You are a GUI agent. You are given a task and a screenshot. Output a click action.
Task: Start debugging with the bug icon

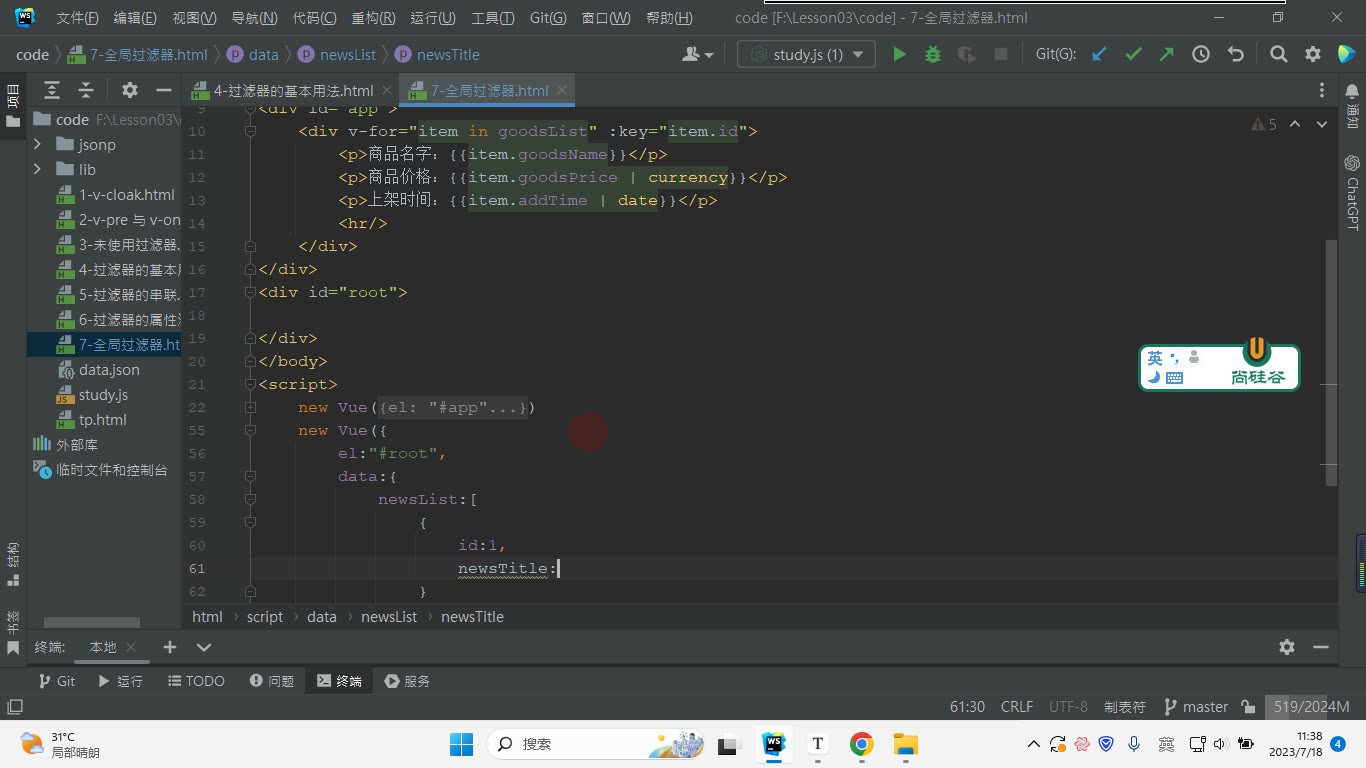933,54
